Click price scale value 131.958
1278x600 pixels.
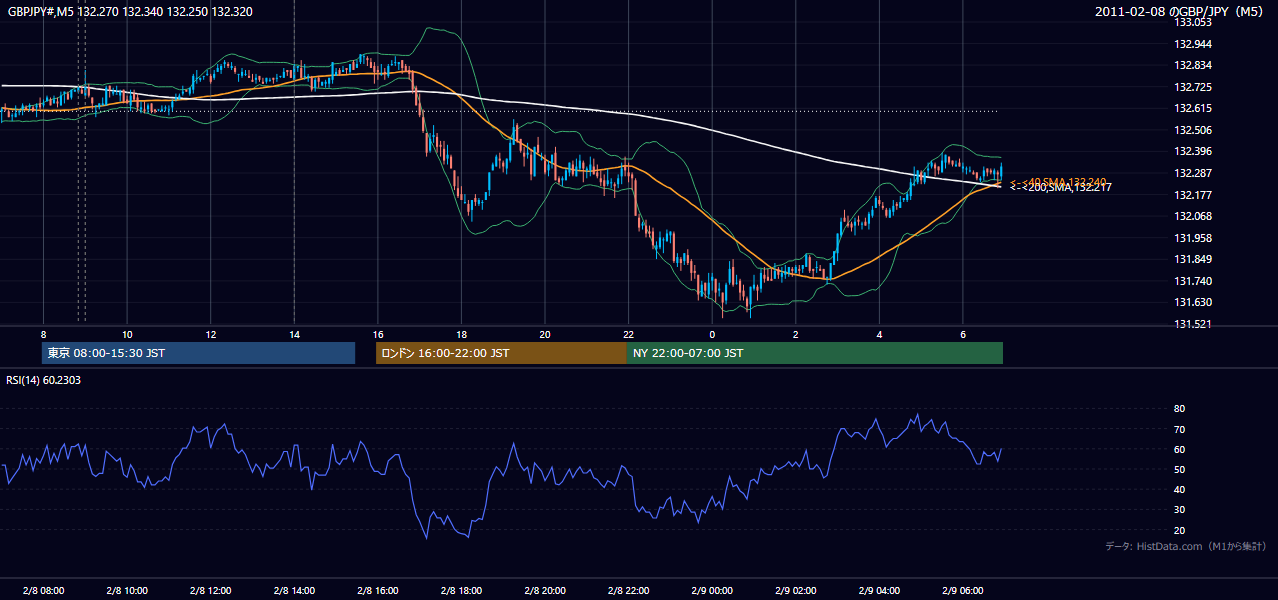point(1193,238)
